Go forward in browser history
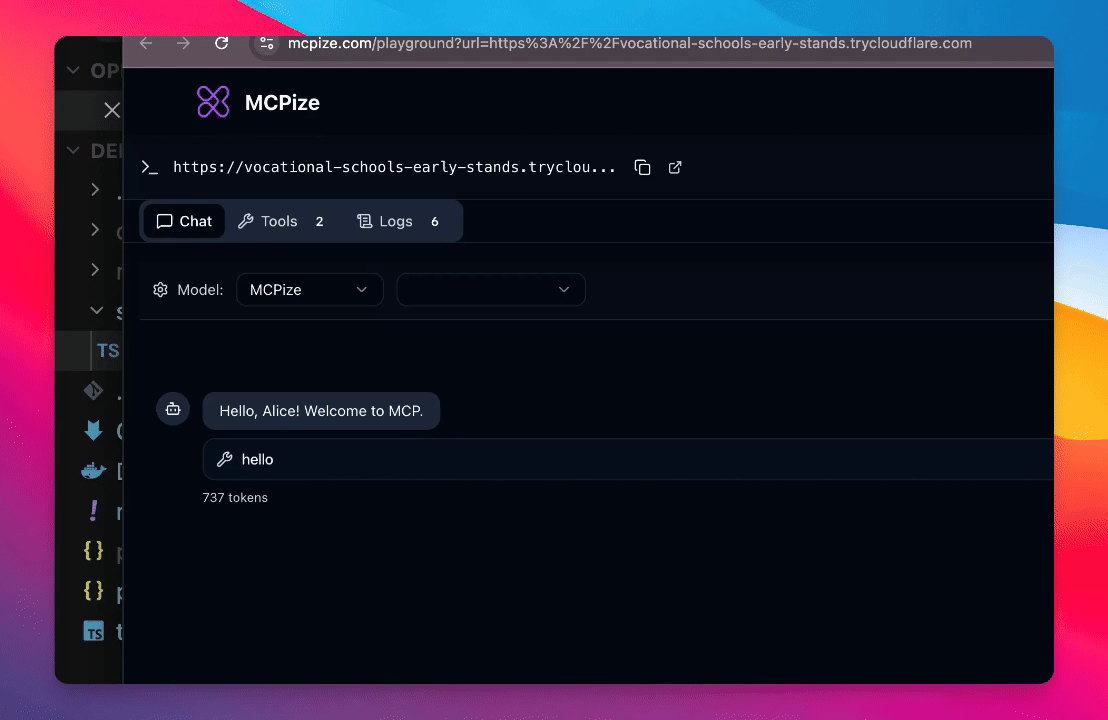 pos(184,44)
